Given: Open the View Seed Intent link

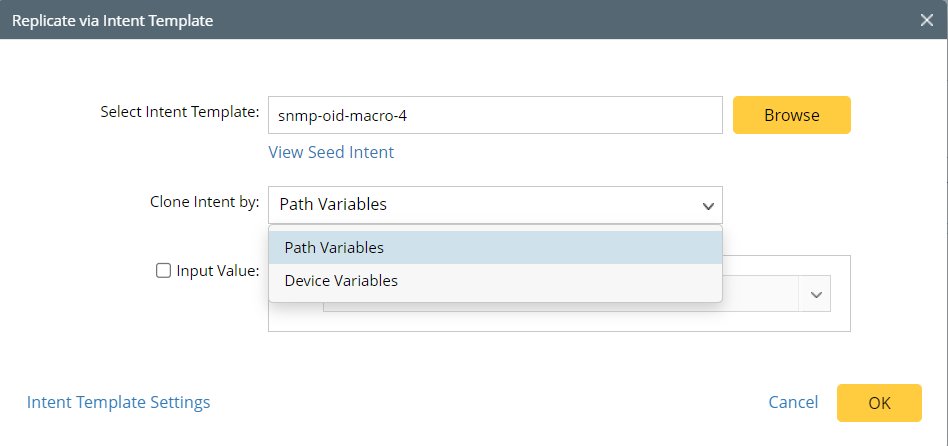Looking at the screenshot, I should 331,152.
